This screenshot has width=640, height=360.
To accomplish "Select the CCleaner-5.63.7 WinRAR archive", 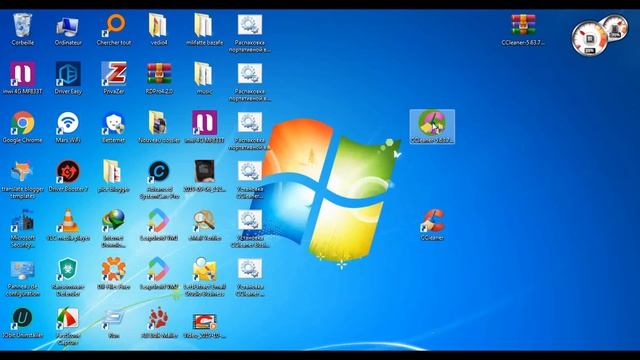I will pyautogui.click(x=523, y=29).
